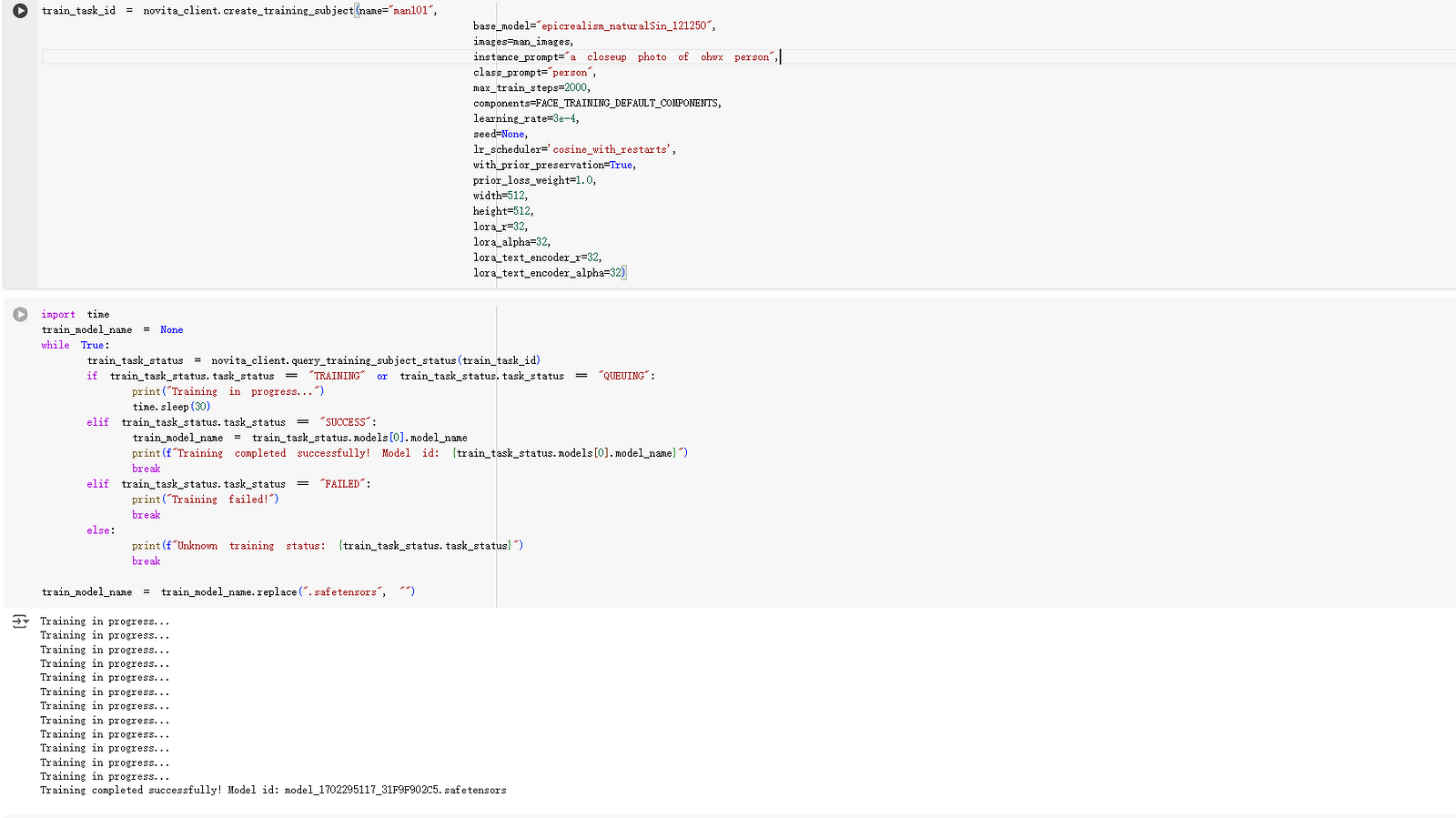Click the lora_text_encoder_alpha=32 line
This screenshot has width=1456, height=818.
pyautogui.click(x=549, y=273)
